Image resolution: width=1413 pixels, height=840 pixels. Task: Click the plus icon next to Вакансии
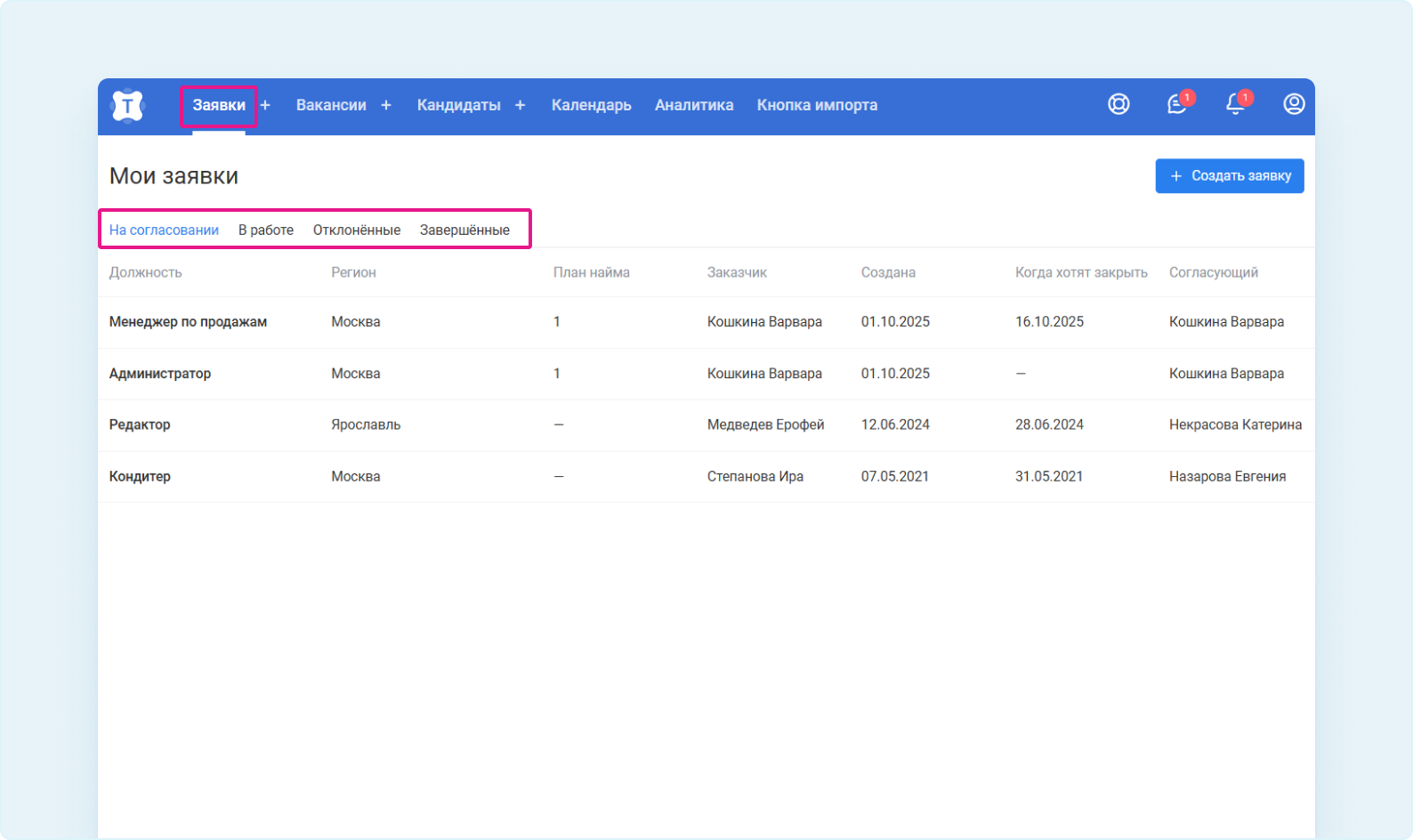[386, 105]
